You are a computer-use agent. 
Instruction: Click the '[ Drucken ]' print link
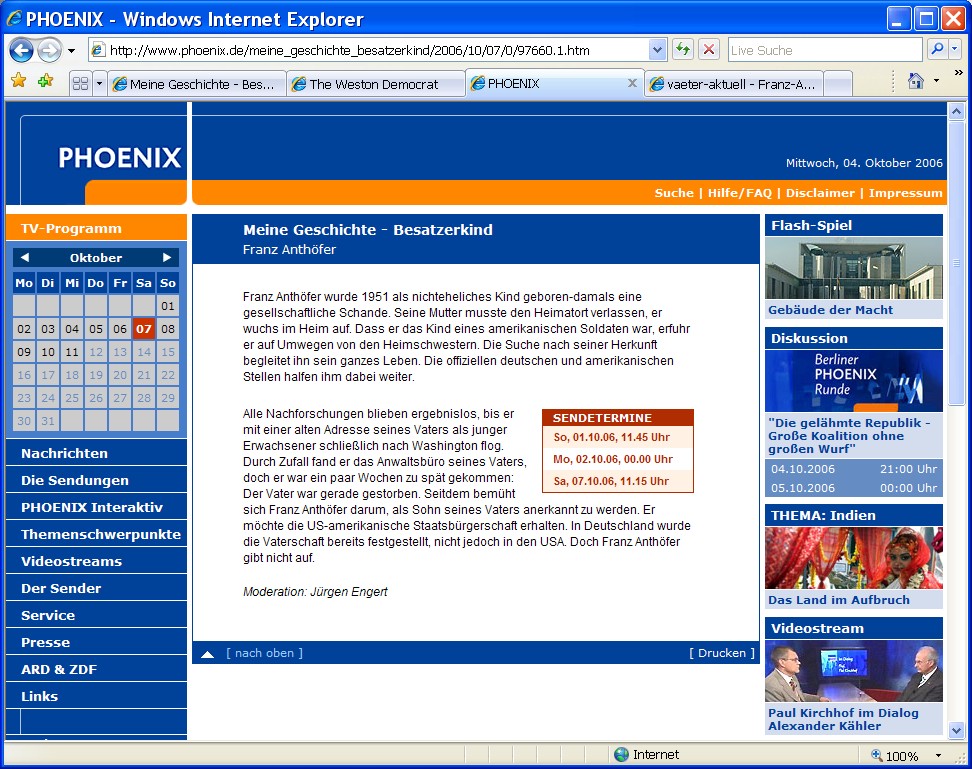(722, 653)
